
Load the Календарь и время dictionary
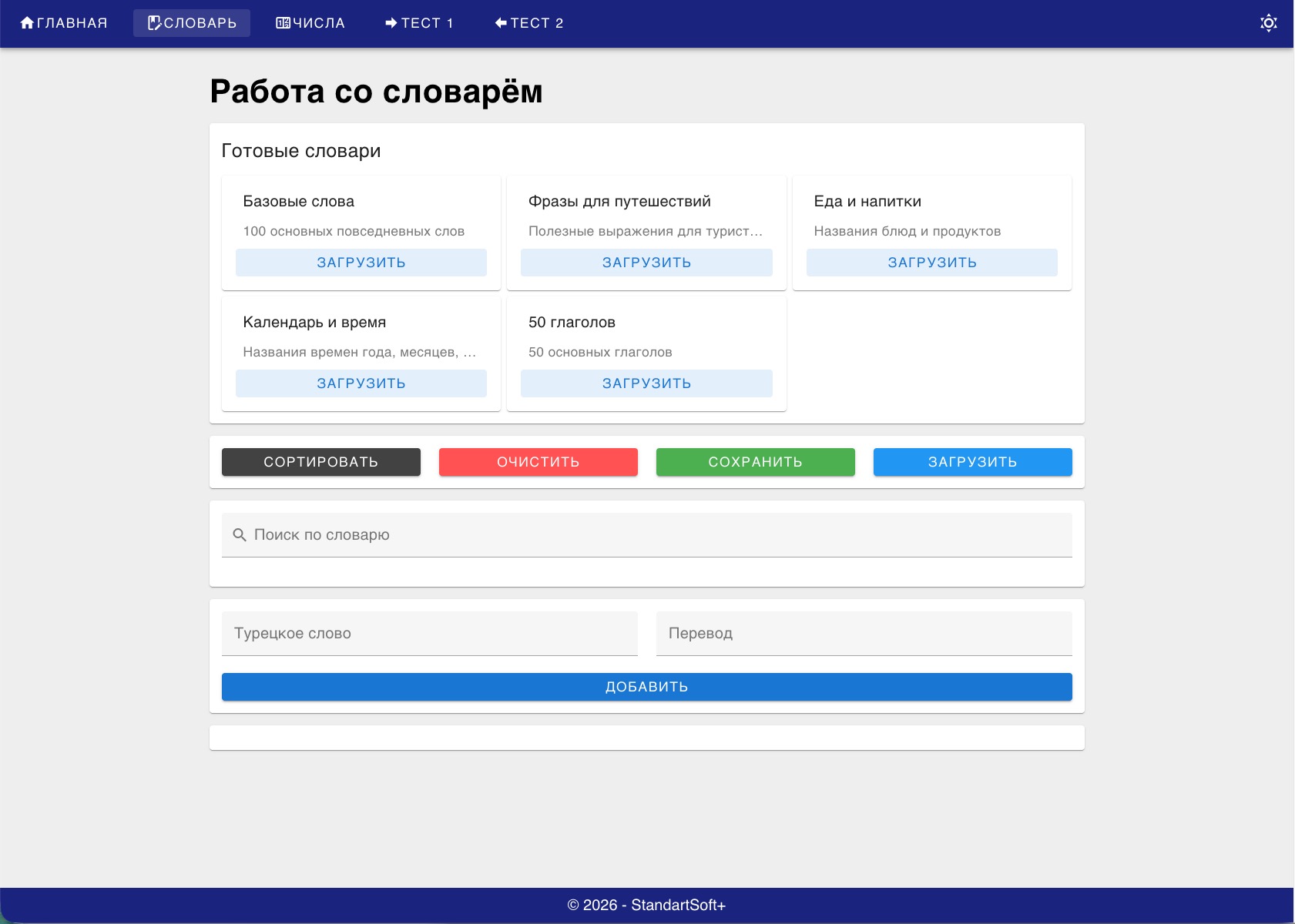[361, 383]
